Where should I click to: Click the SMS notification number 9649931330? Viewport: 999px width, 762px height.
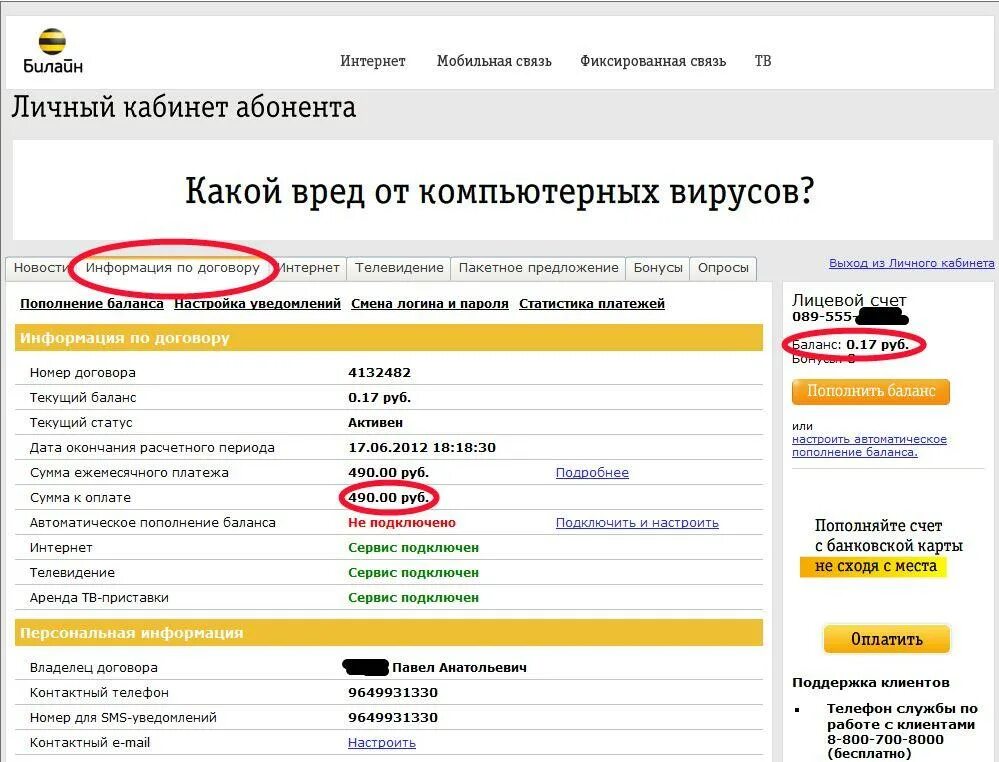[x=393, y=718]
